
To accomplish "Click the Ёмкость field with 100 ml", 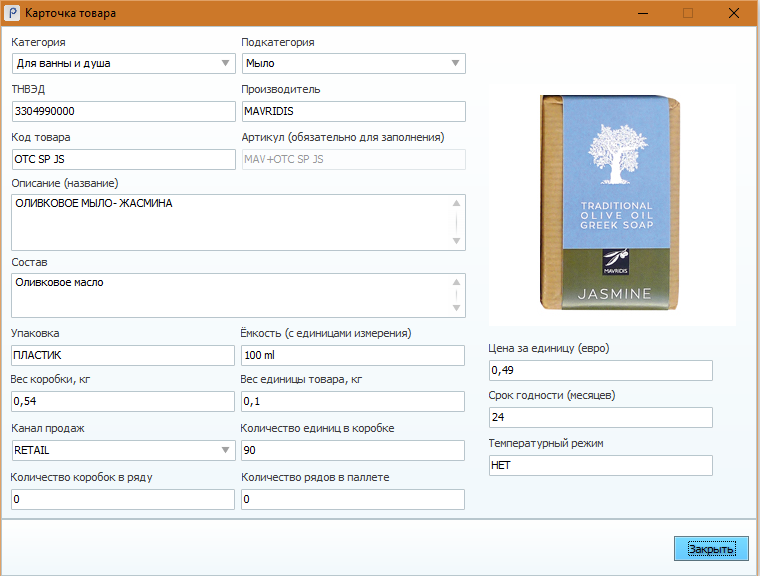I will pos(353,355).
